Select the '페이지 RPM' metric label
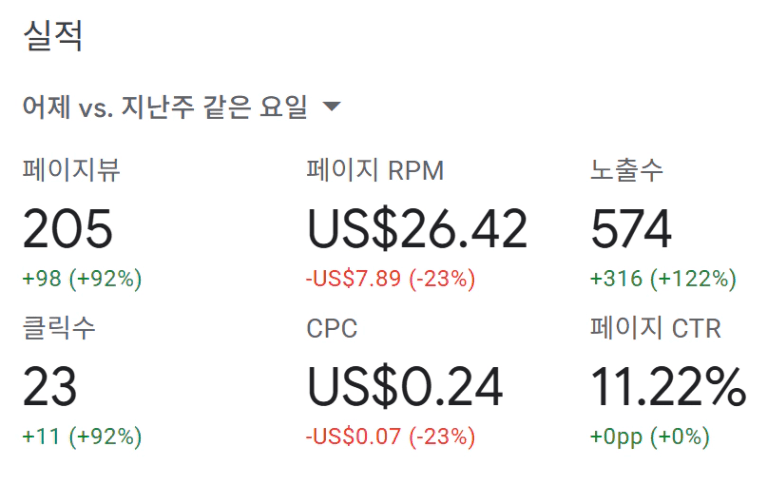 (375, 171)
